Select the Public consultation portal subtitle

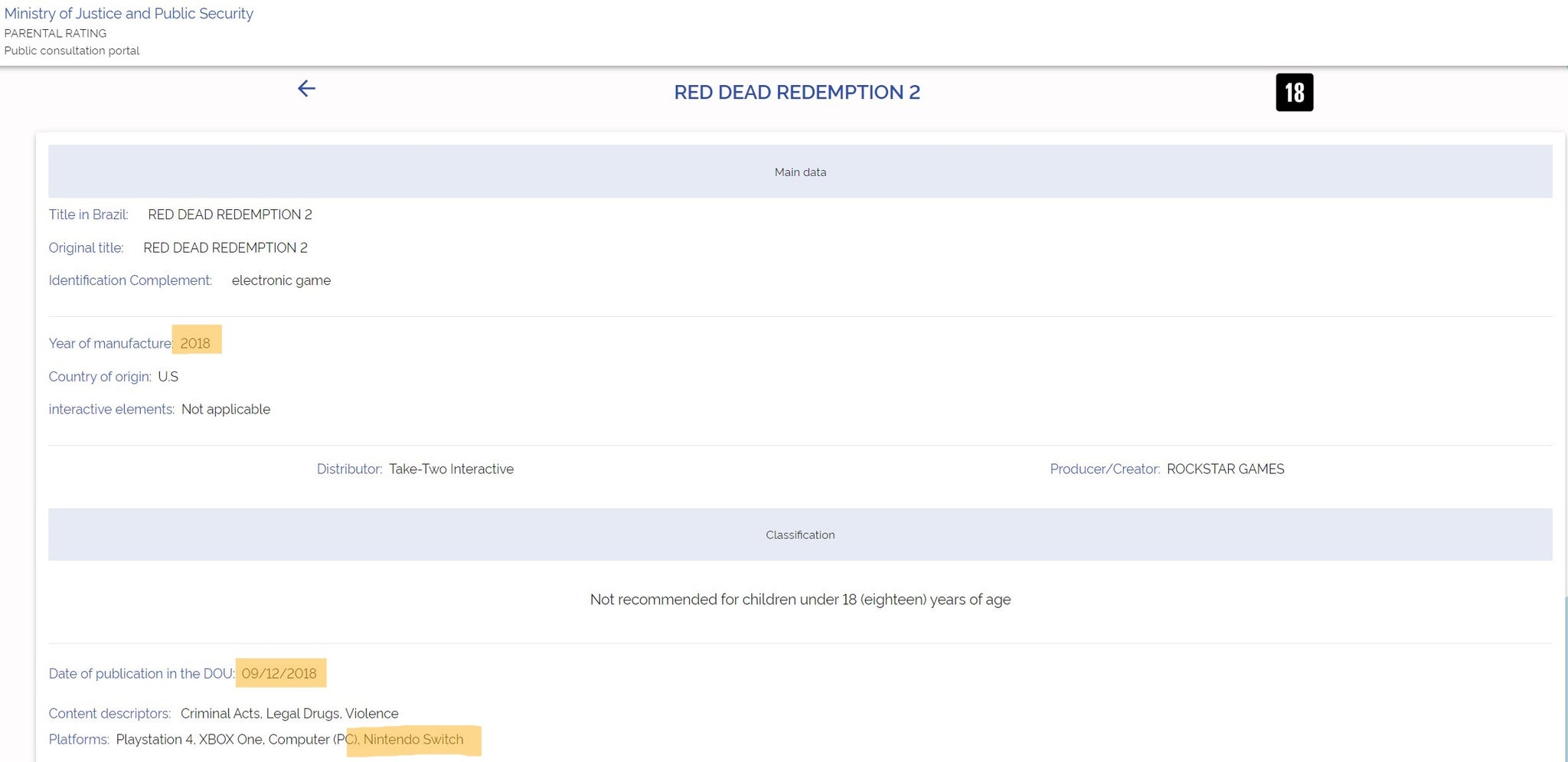(x=72, y=51)
